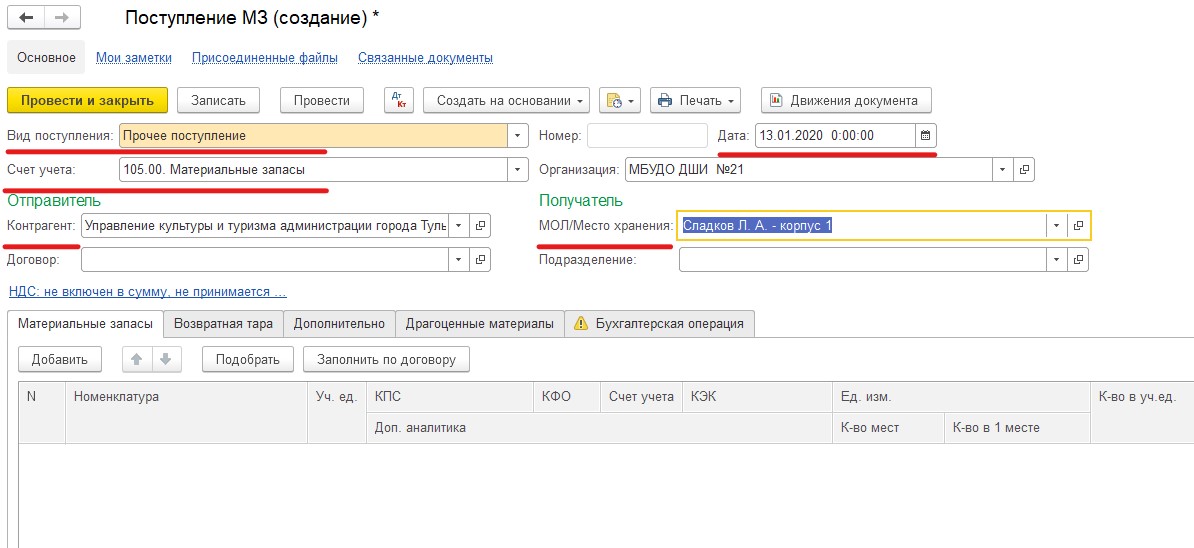
Task: Open the Дт/Кт accounting entries icon
Action: (399, 100)
